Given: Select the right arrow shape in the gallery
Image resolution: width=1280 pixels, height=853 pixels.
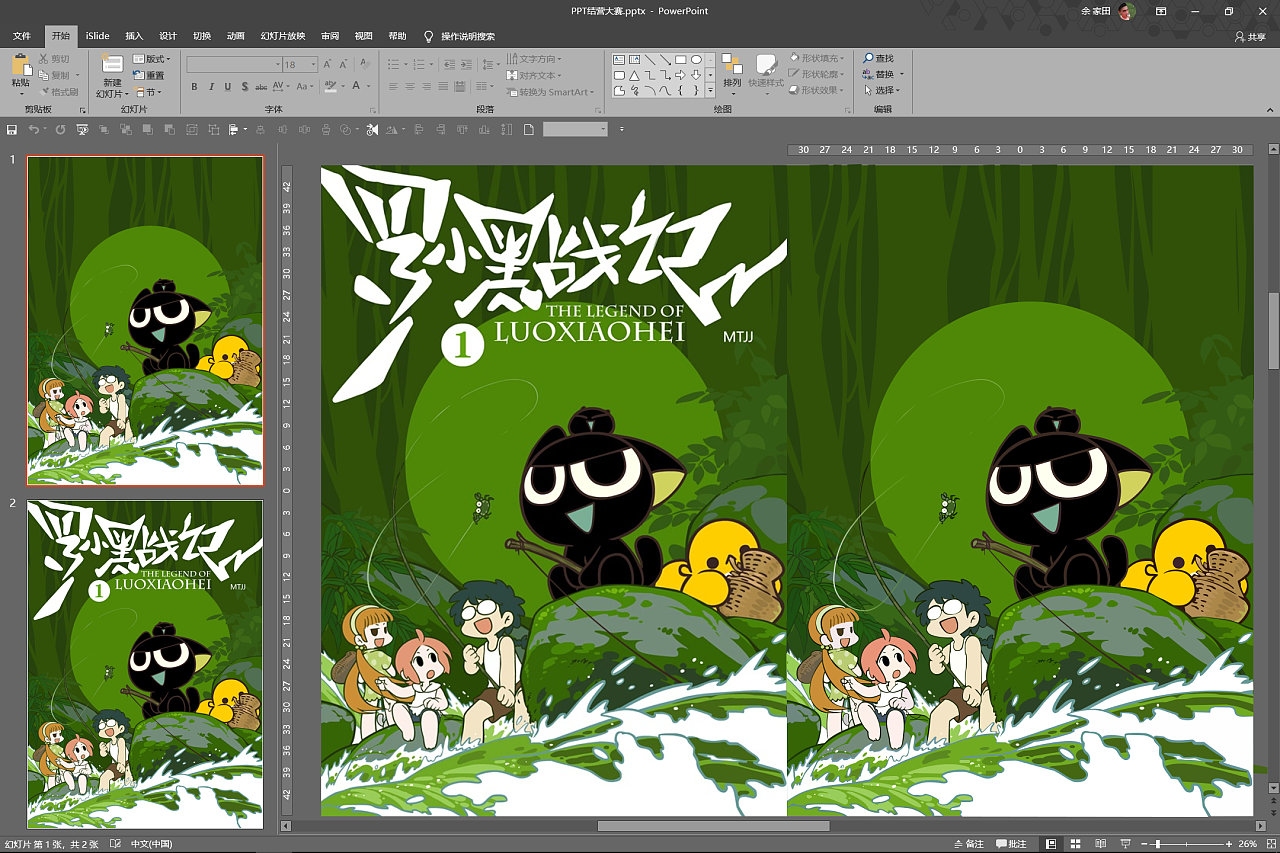Looking at the screenshot, I should [x=680, y=75].
